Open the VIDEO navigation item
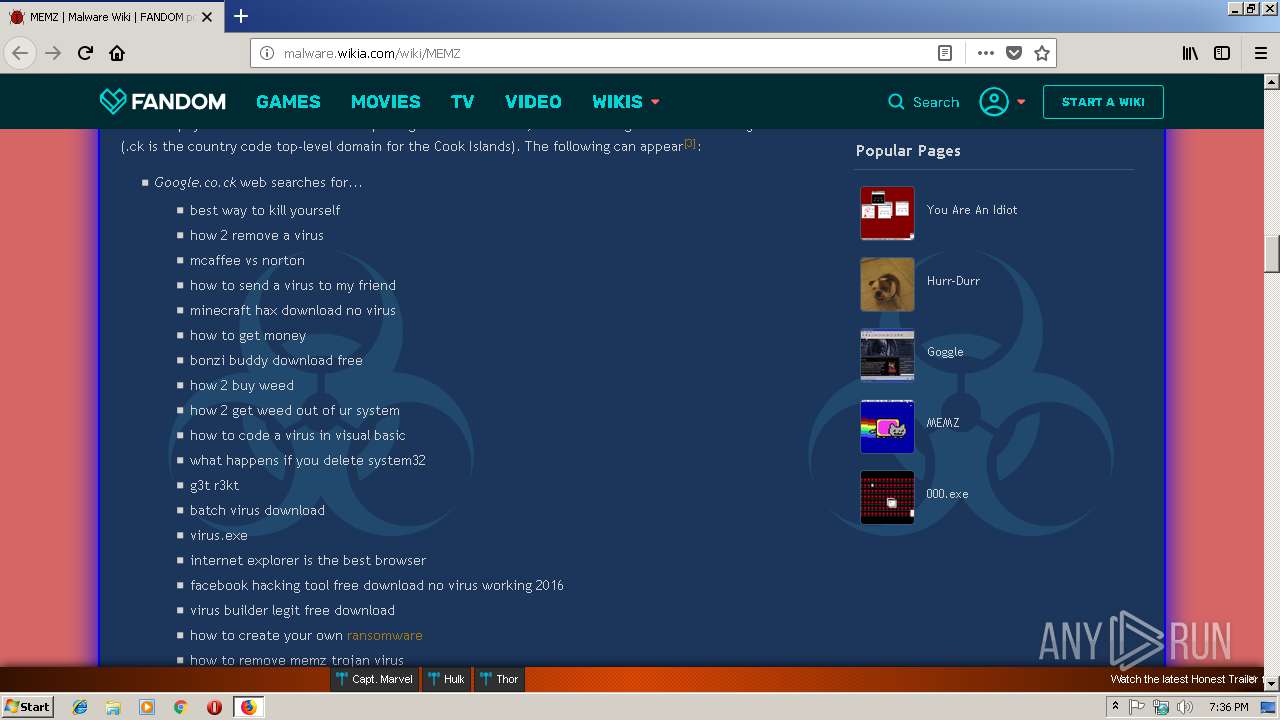The width and height of the screenshot is (1280, 720). [x=533, y=102]
